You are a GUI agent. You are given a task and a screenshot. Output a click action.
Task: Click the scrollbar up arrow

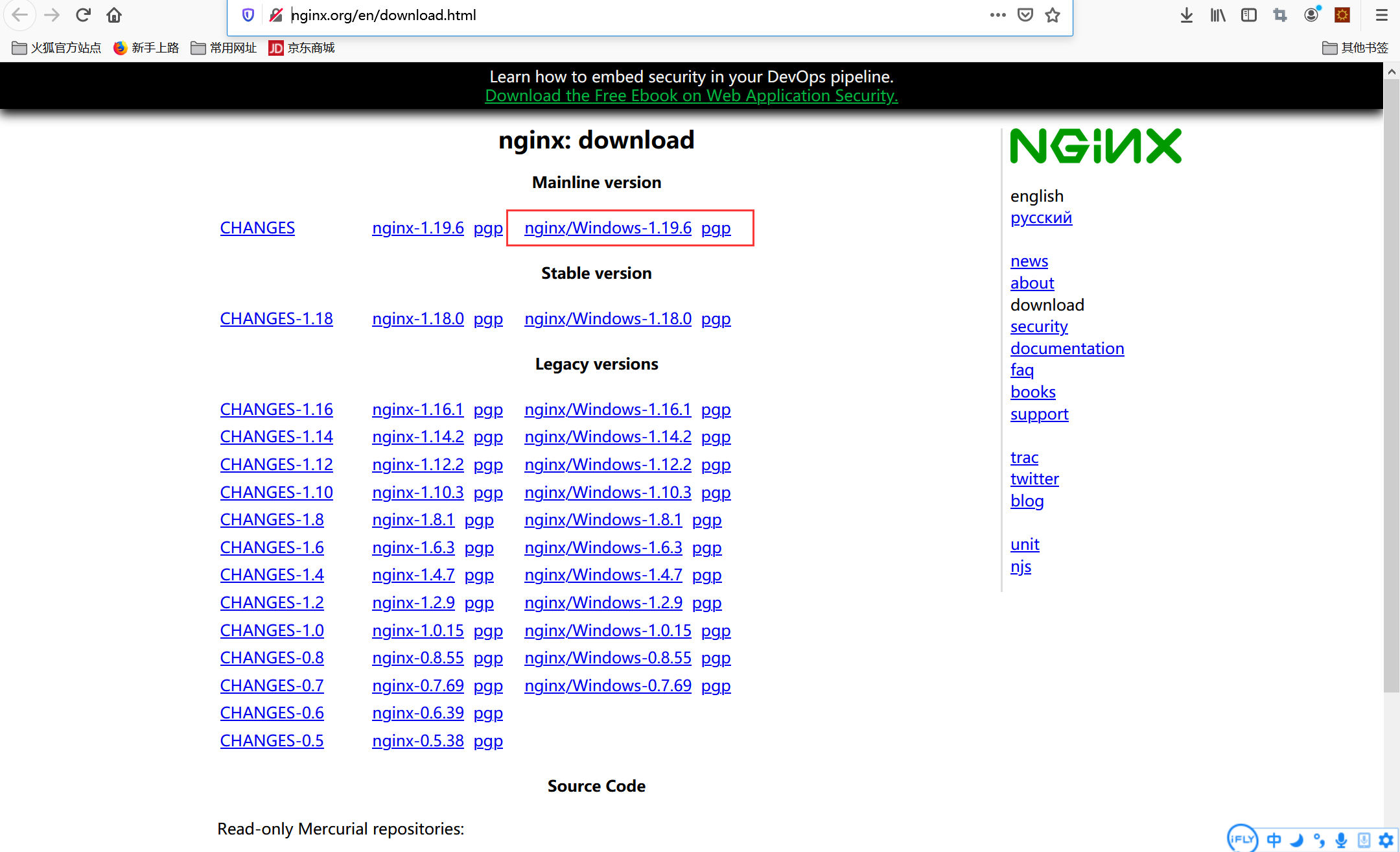[1392, 72]
